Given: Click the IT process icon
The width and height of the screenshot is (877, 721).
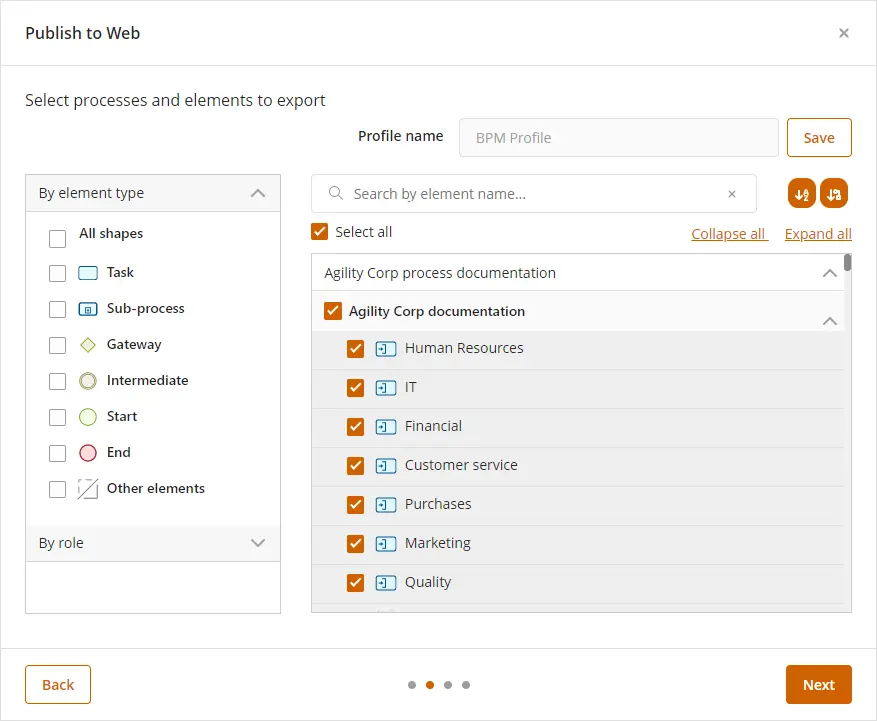Looking at the screenshot, I should 386,388.
